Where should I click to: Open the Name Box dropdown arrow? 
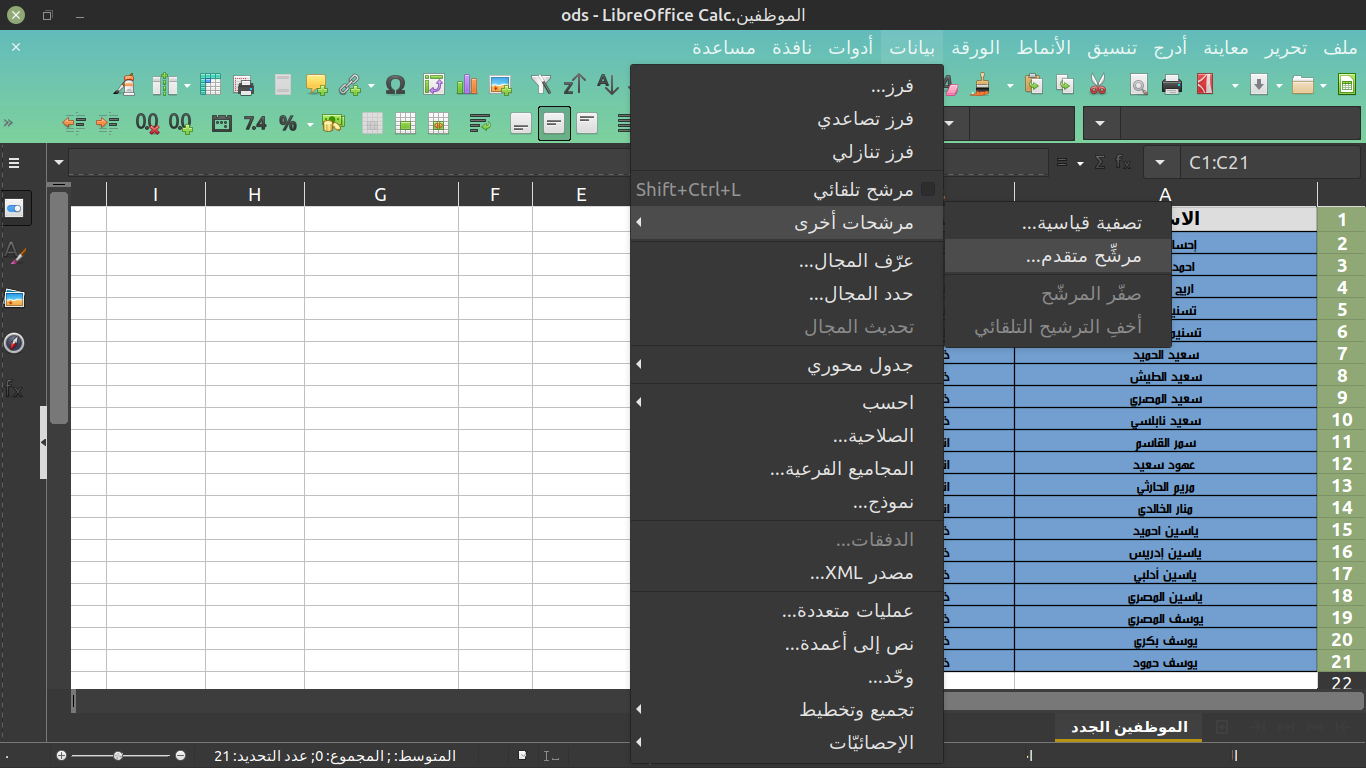pos(1160,162)
